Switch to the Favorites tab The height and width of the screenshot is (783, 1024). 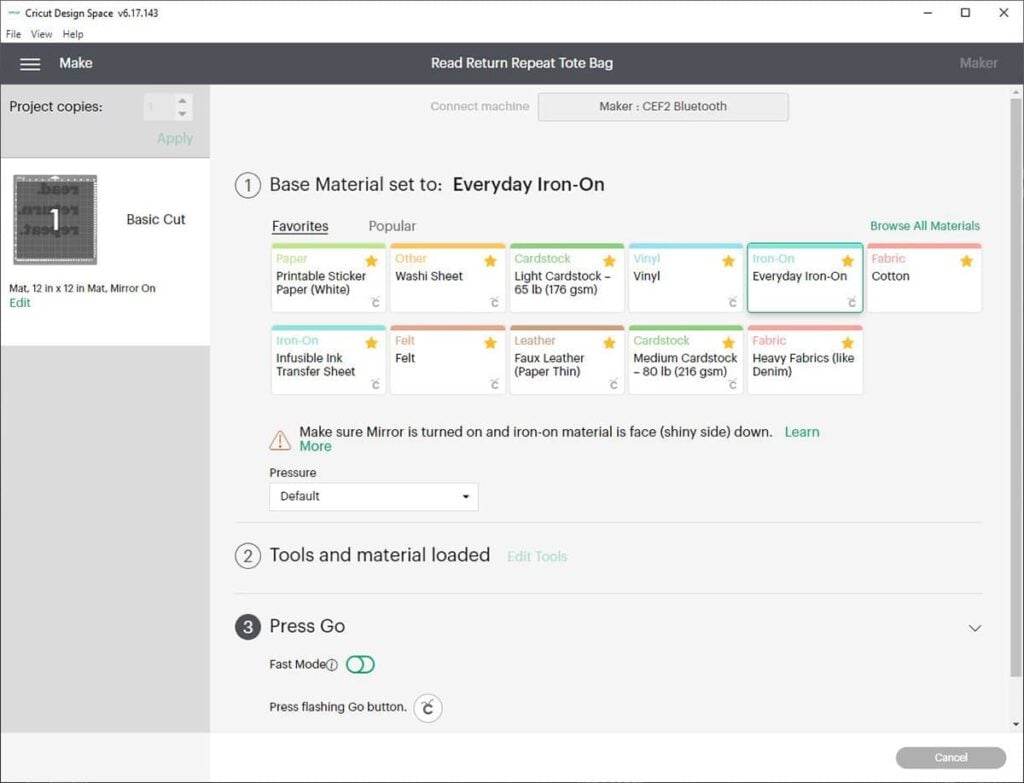[x=300, y=226]
